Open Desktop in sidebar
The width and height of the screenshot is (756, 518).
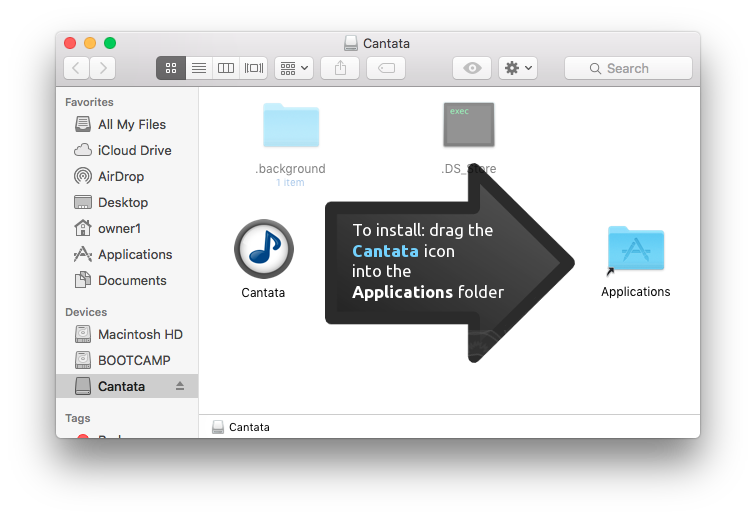click(x=127, y=203)
